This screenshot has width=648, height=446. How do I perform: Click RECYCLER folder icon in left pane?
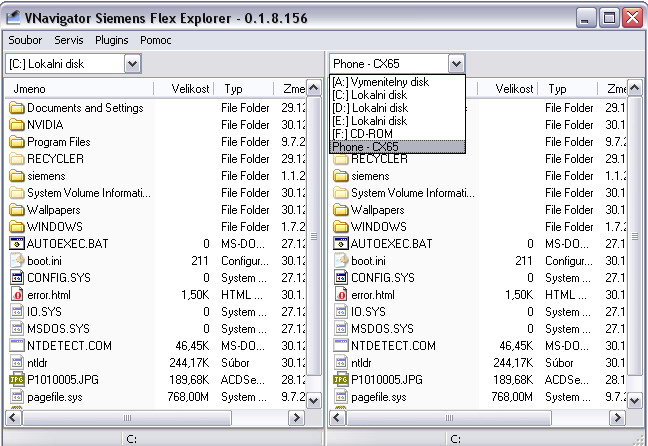(x=17, y=159)
